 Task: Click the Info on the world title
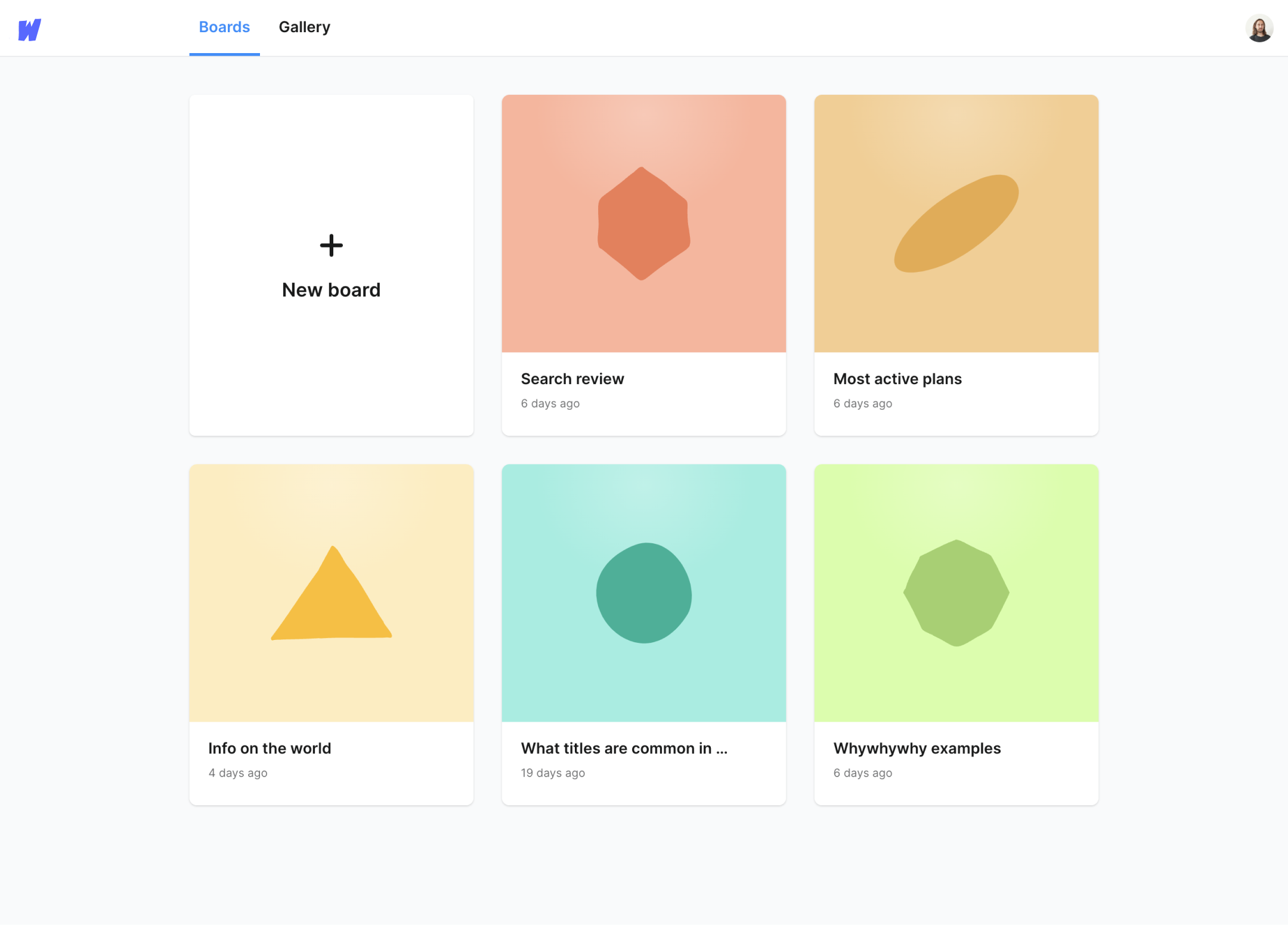click(270, 748)
